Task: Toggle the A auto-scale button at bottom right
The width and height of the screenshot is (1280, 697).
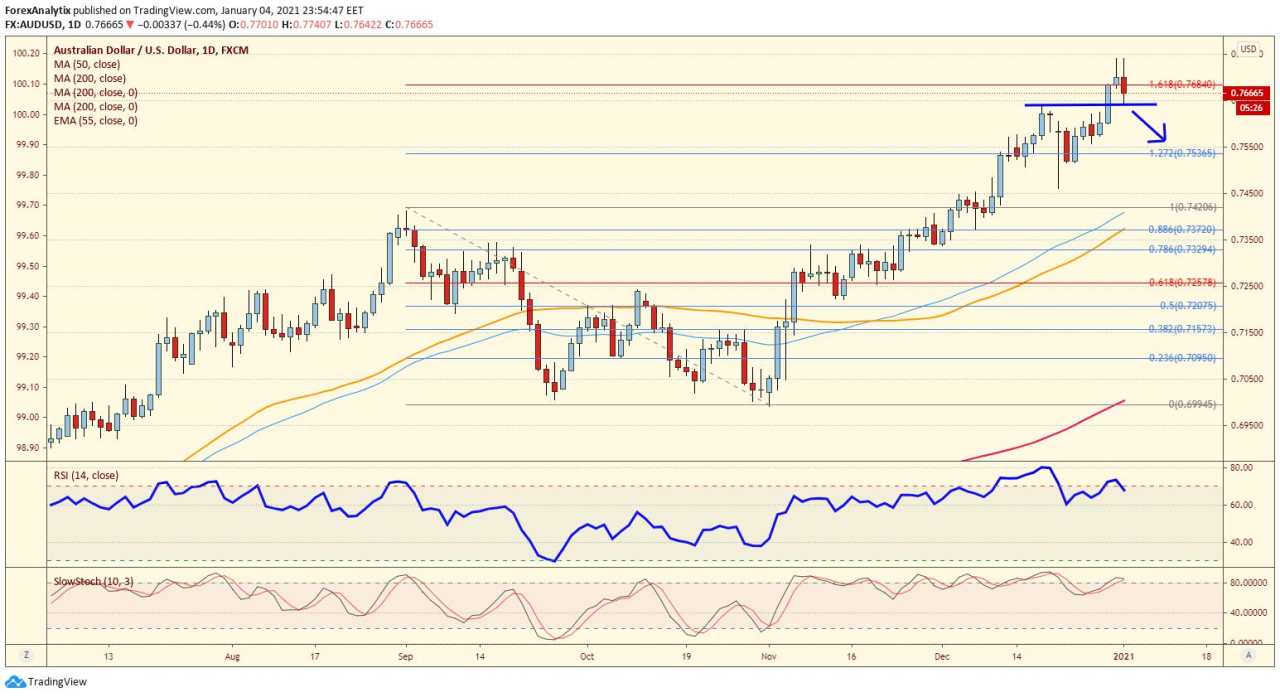Action: (1249, 654)
